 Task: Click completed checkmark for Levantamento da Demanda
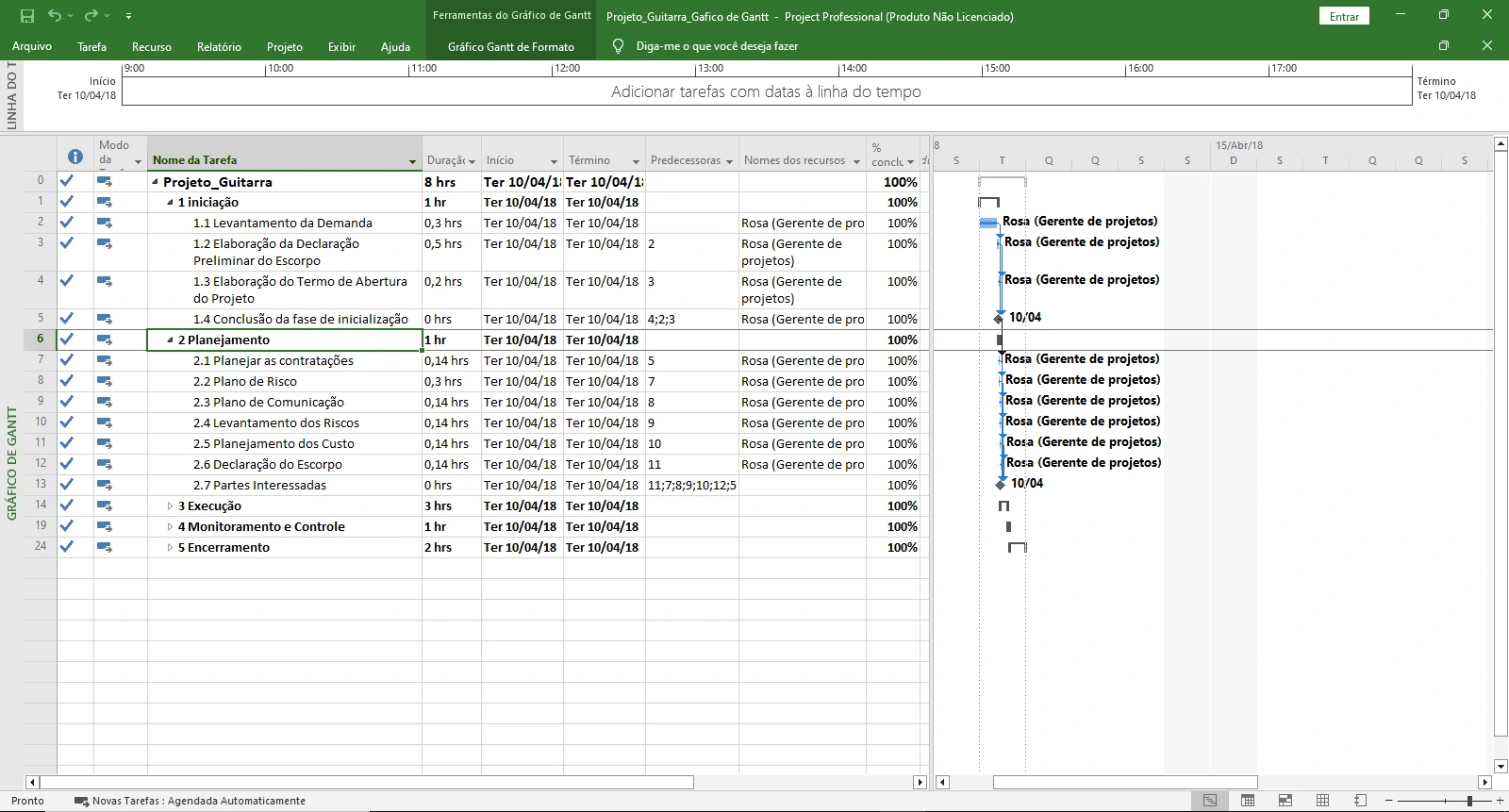67,222
